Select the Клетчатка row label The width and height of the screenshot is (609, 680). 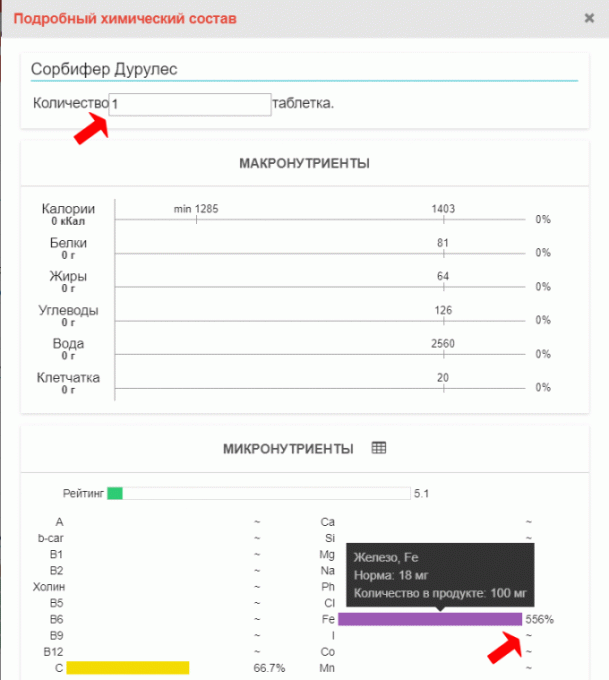69,378
